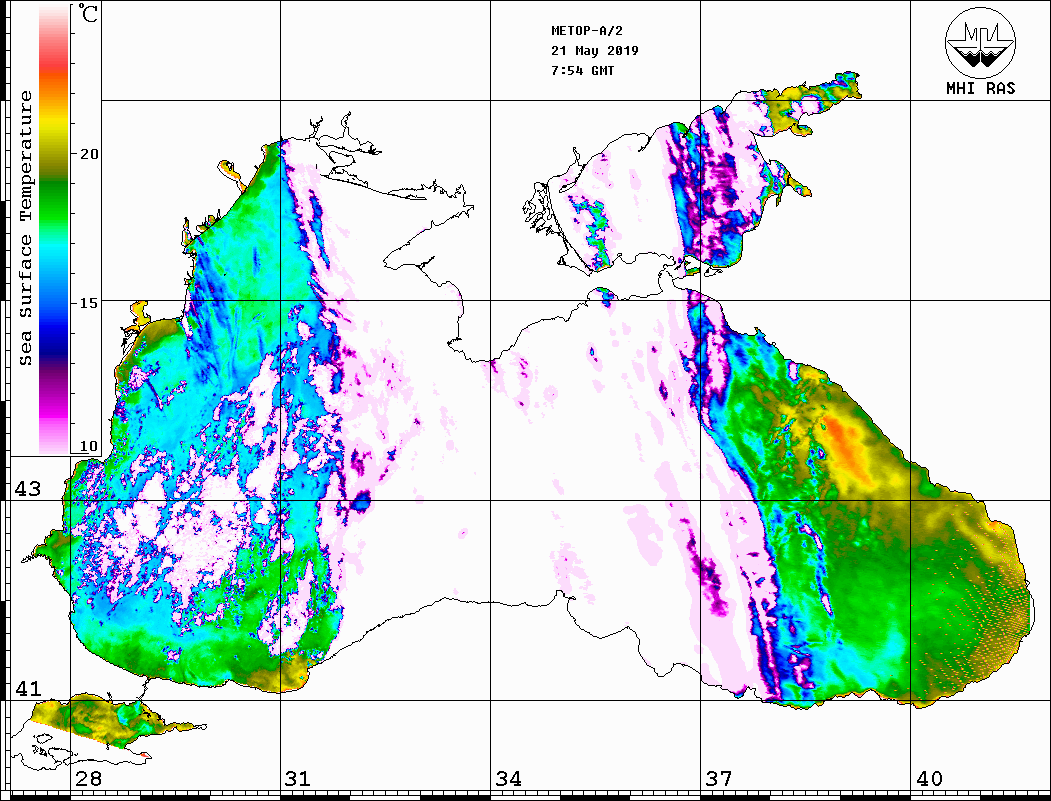Click the '20' value on temperature scale
The image size is (1051, 801).
click(x=88, y=154)
